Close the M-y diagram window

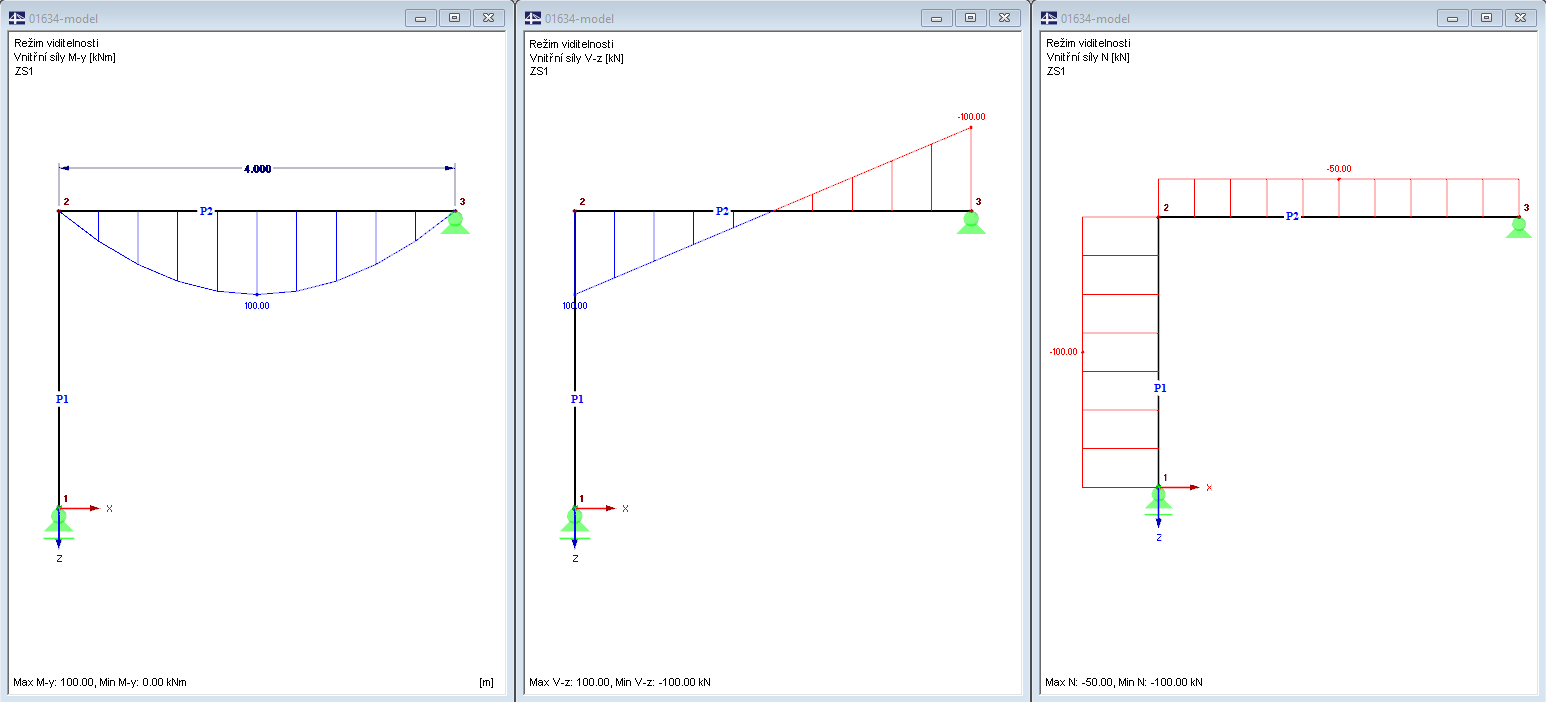tap(488, 18)
